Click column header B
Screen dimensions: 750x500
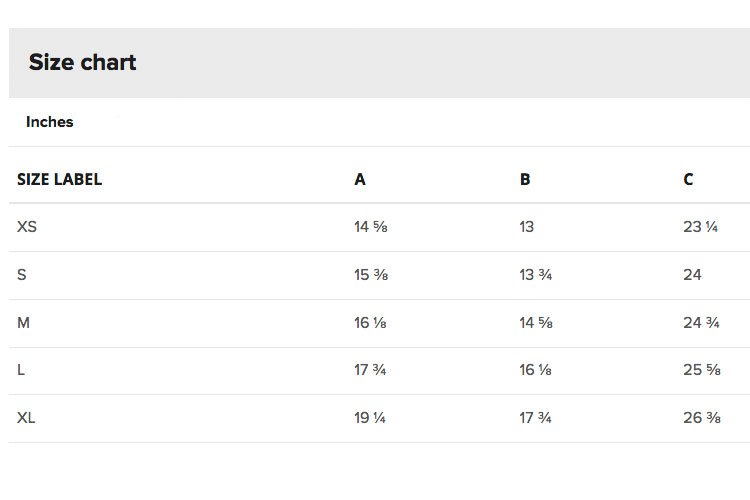(525, 179)
